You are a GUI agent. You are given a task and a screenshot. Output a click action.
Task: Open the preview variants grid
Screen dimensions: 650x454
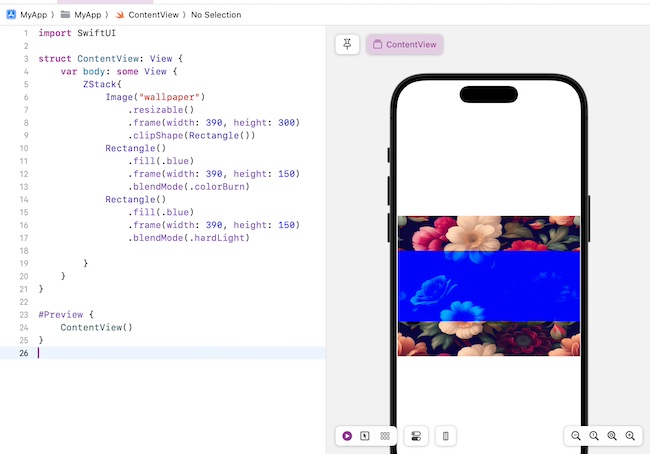(385, 436)
